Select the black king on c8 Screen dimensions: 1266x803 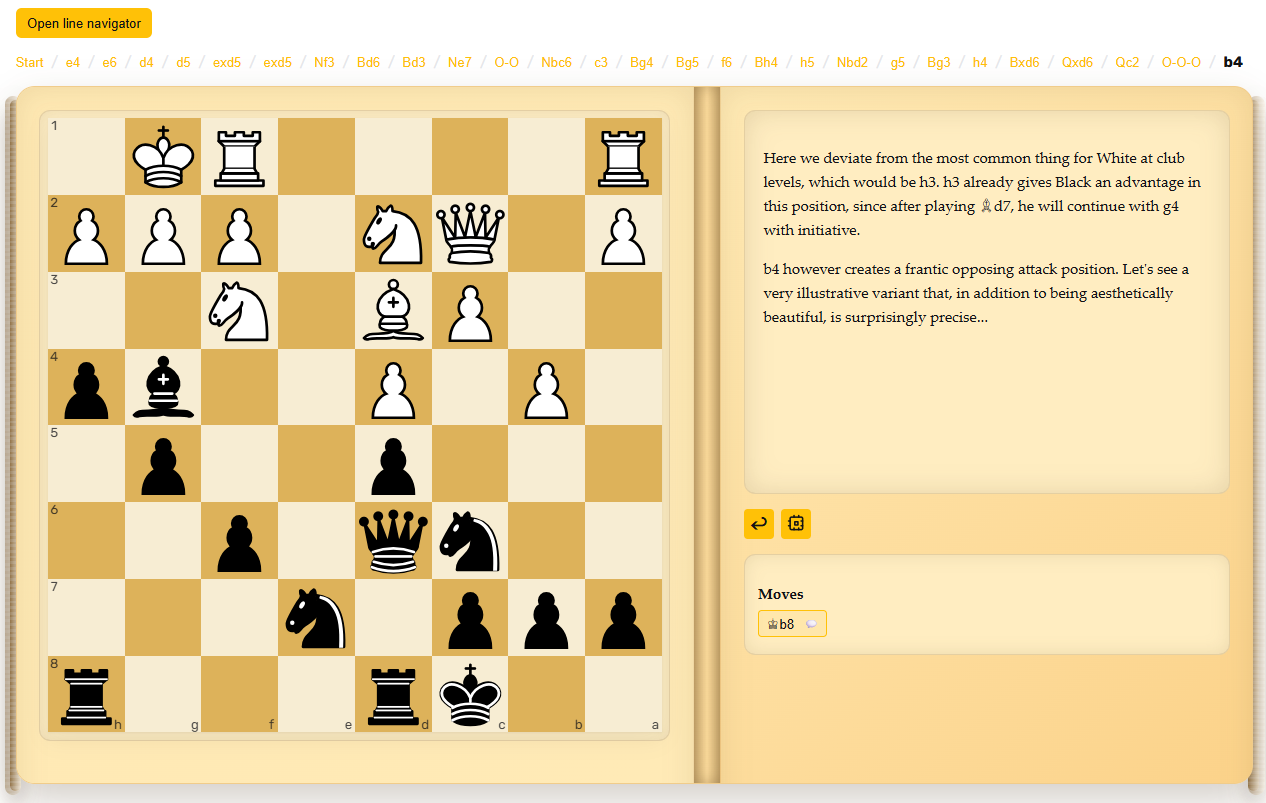(470, 694)
